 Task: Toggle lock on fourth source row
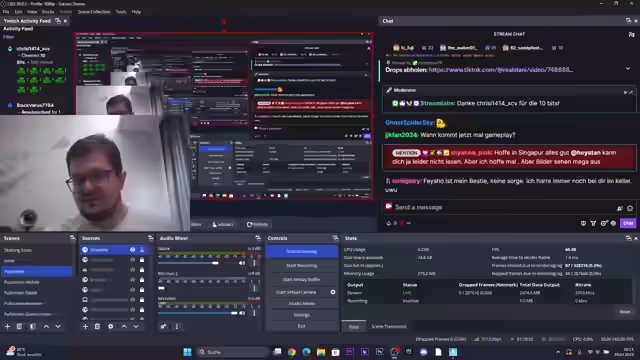pyautogui.click(x=142, y=280)
